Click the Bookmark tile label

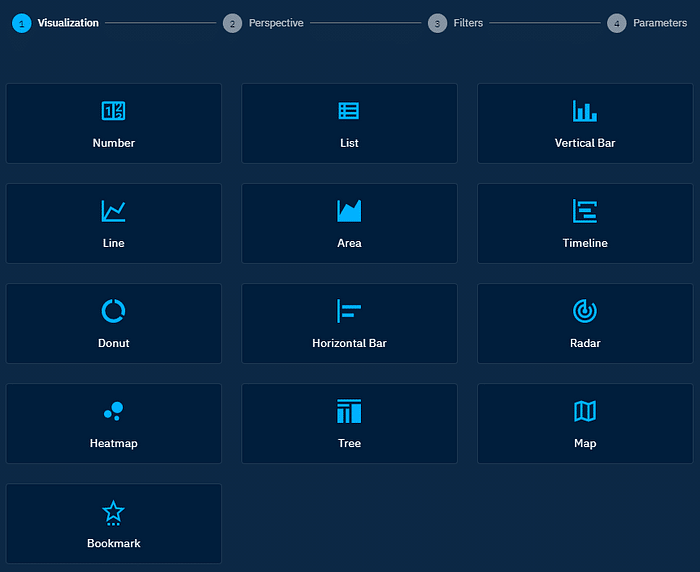point(113,543)
